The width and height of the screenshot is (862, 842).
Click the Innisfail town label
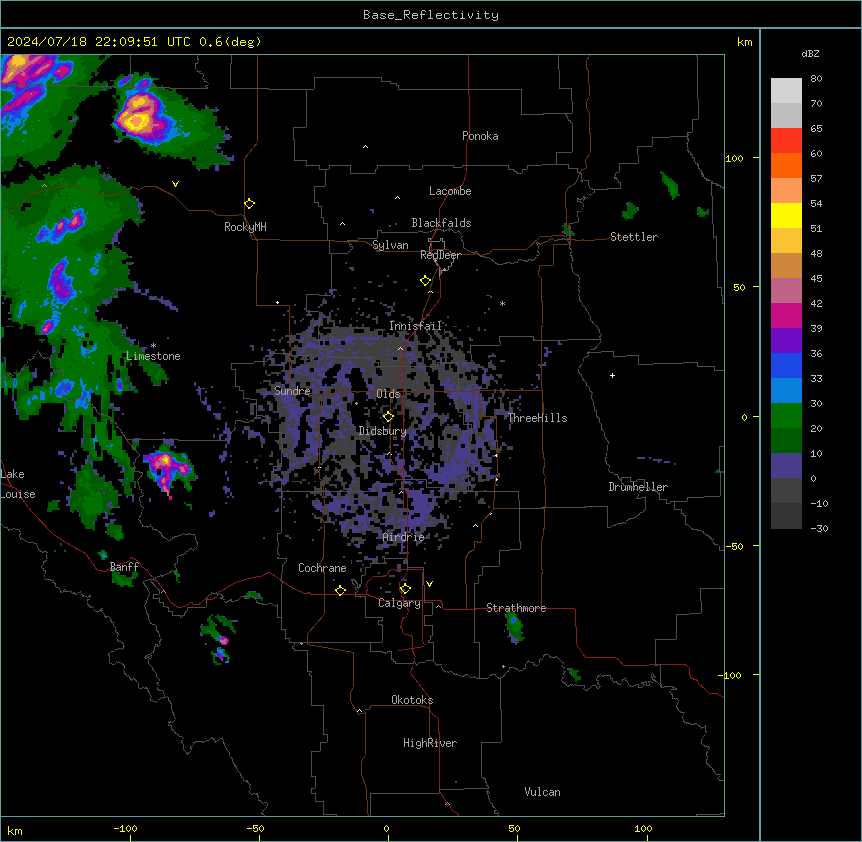(x=416, y=326)
